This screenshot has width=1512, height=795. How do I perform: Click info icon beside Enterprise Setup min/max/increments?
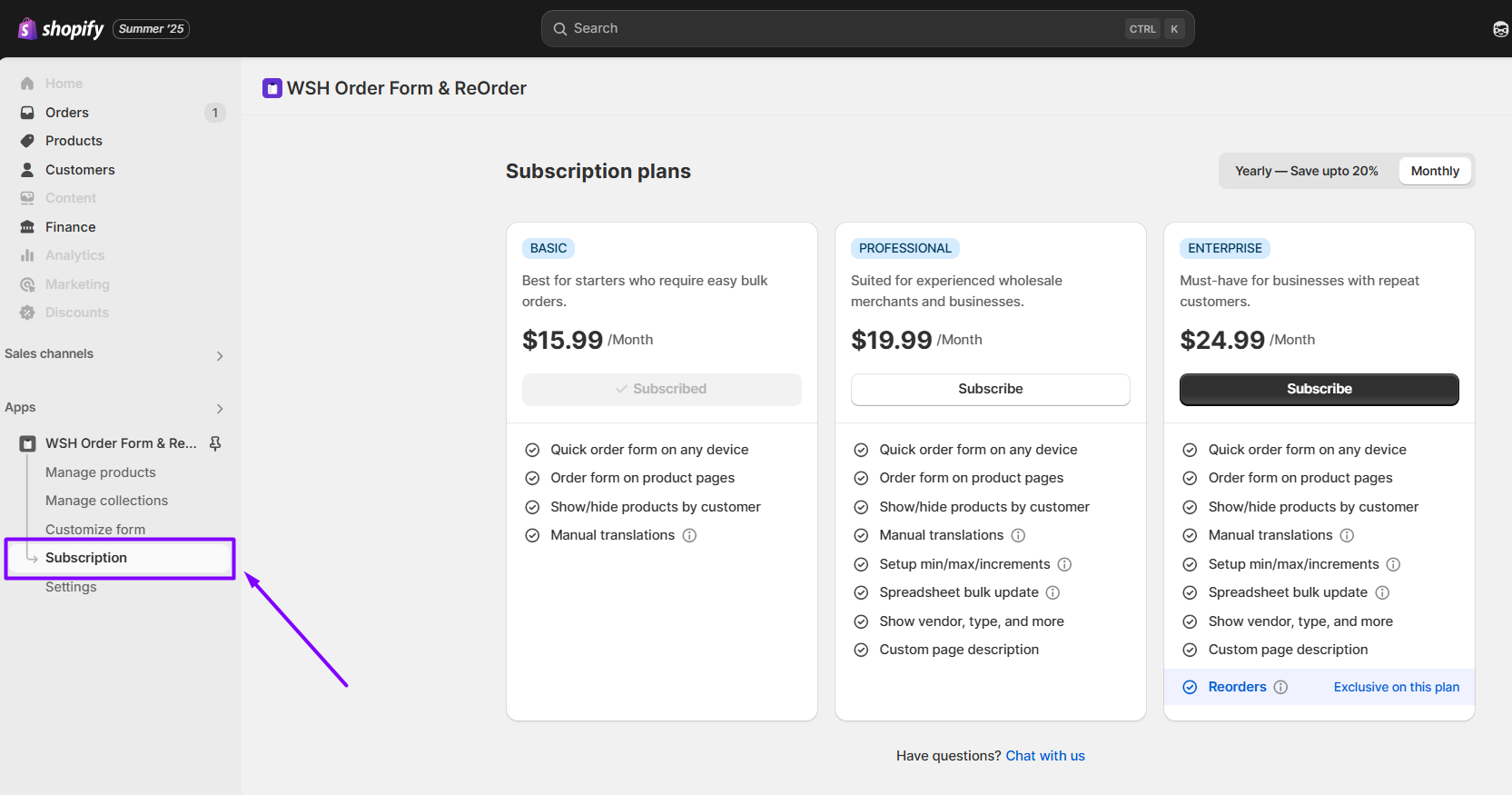pyautogui.click(x=1393, y=564)
